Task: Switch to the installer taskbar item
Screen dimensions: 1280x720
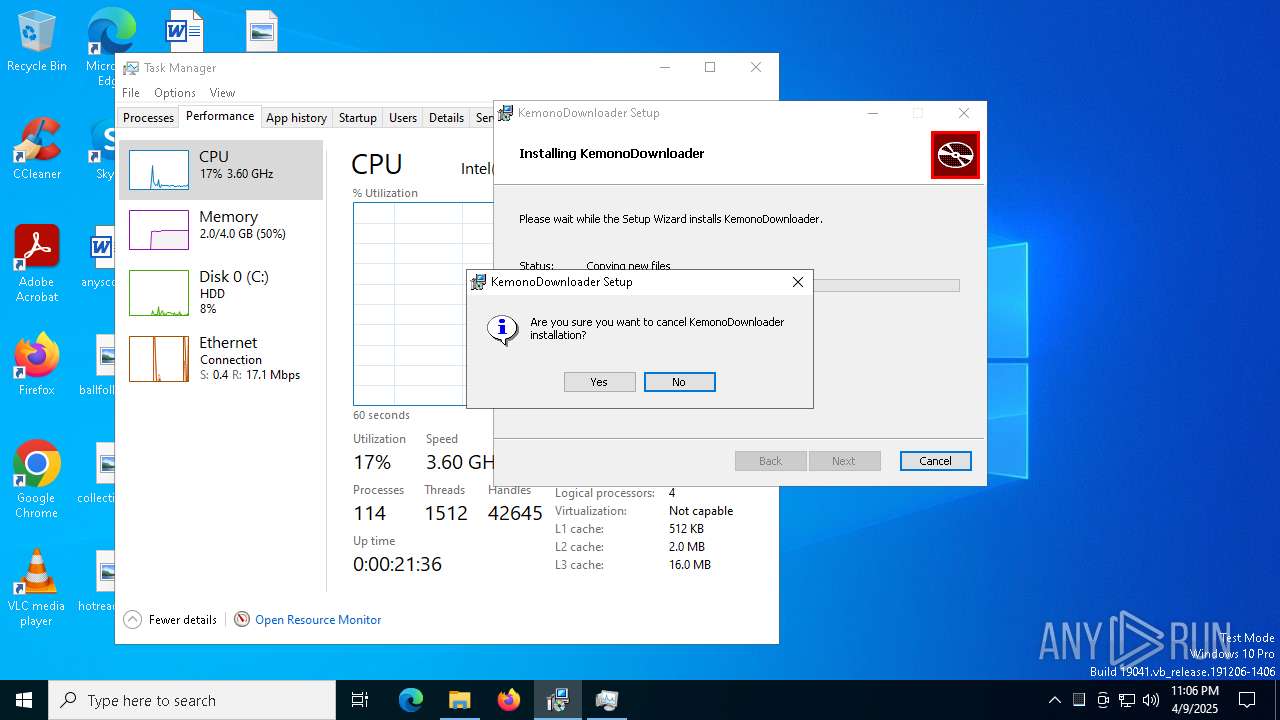Action: pos(558,700)
